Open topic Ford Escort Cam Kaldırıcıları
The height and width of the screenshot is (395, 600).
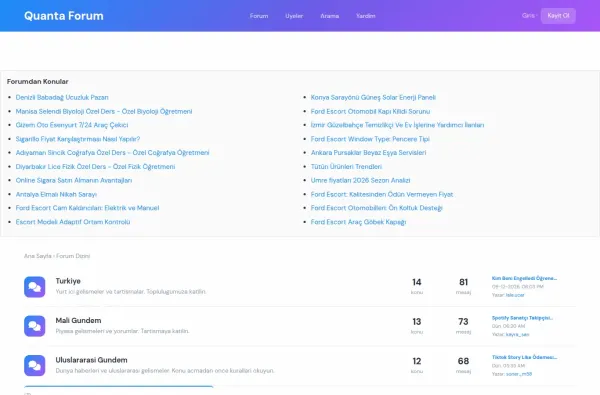pos(87,208)
